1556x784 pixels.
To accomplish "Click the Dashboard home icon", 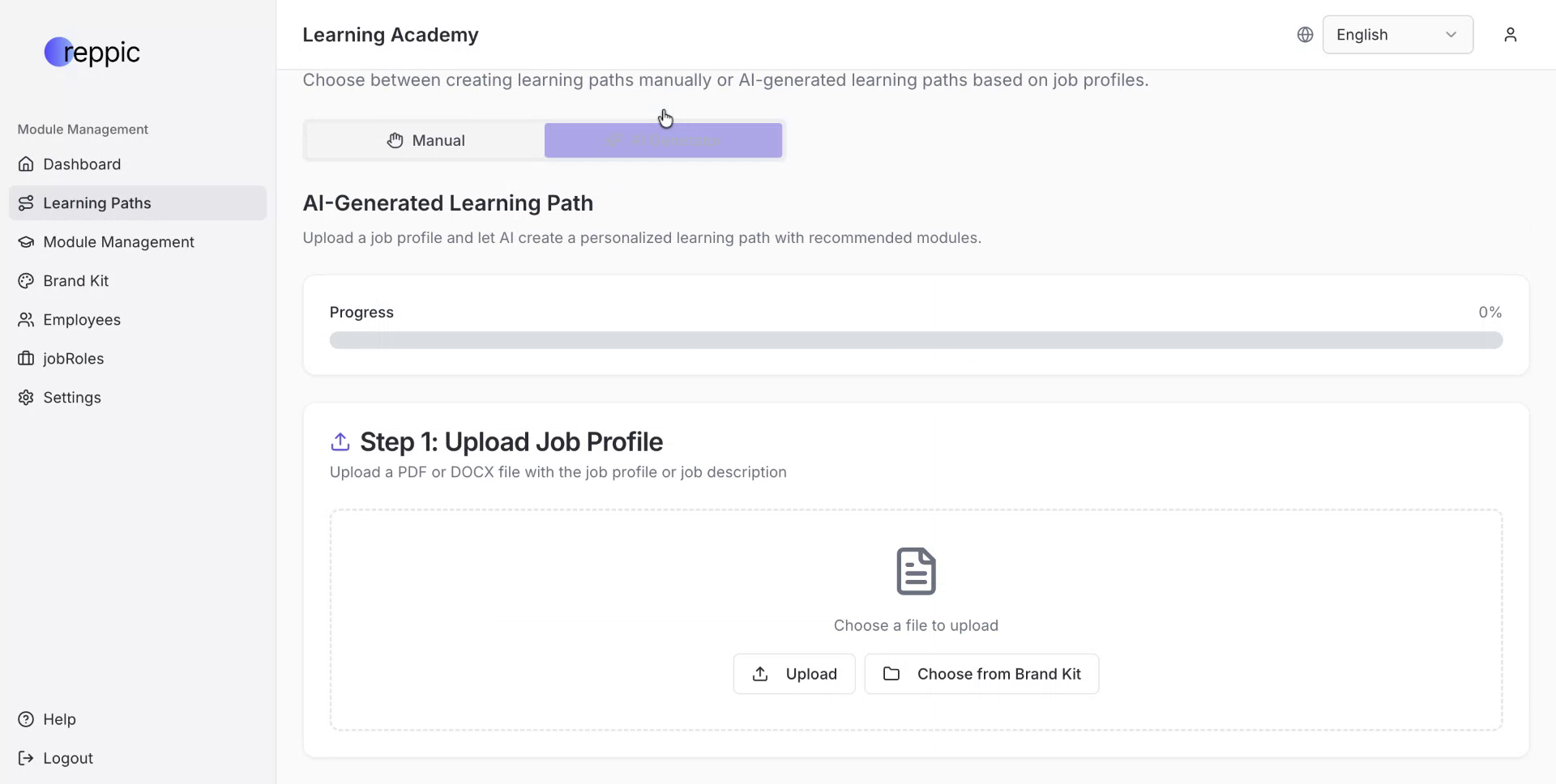I will (x=26, y=164).
